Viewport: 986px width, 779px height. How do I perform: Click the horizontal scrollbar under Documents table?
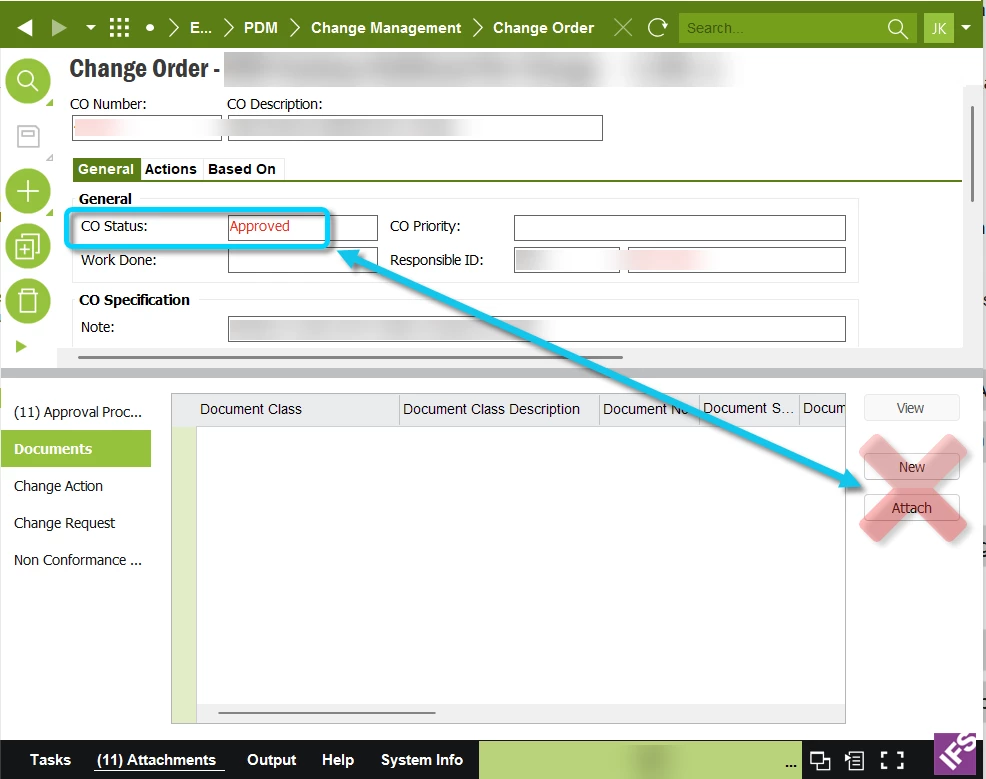pos(327,712)
